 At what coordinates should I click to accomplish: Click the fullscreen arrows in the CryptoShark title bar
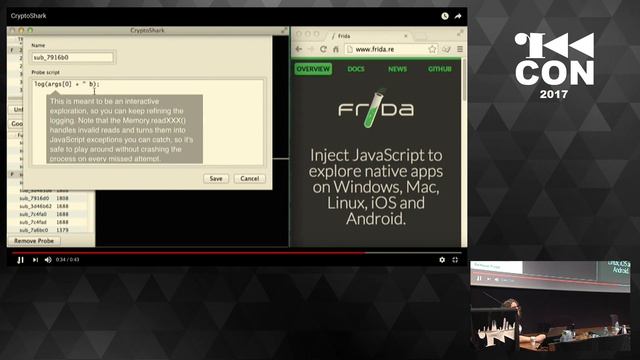click(284, 30)
